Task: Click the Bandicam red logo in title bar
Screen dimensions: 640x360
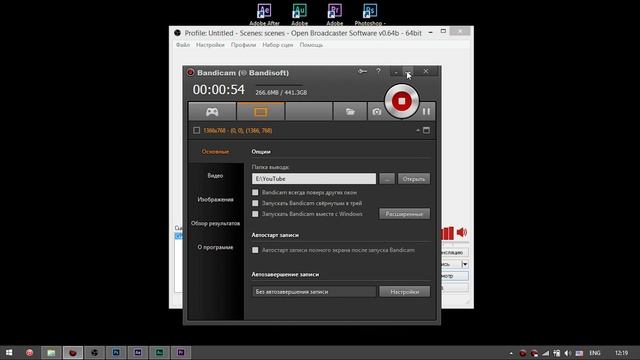Action: tap(190, 73)
